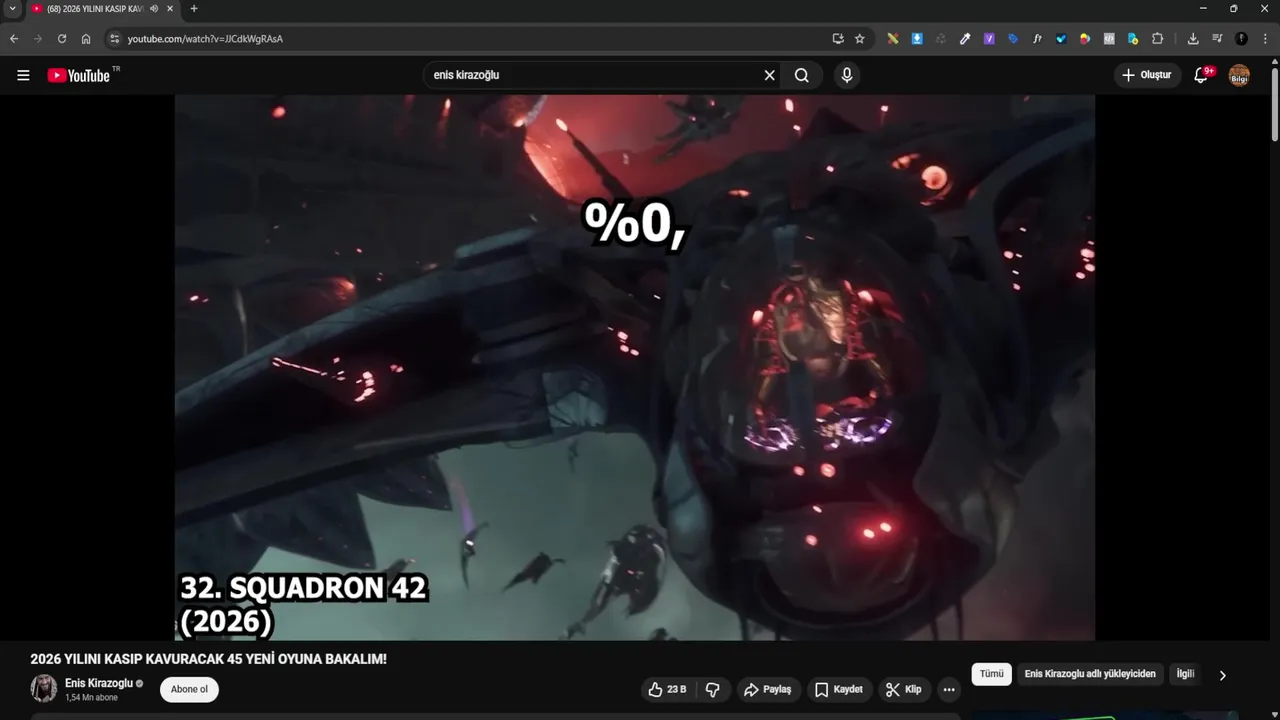Show browser downloads icon
Image resolution: width=1280 pixels, height=720 pixels.
tap(1193, 39)
